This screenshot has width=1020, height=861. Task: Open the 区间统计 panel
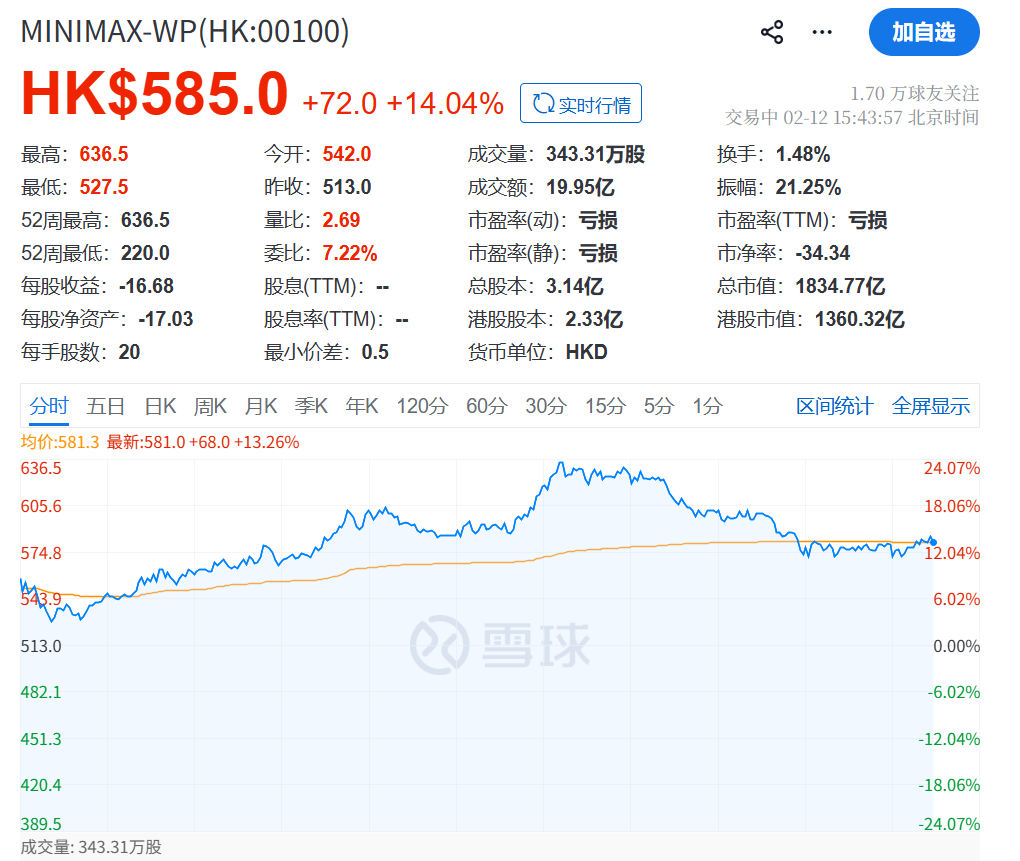[835, 406]
